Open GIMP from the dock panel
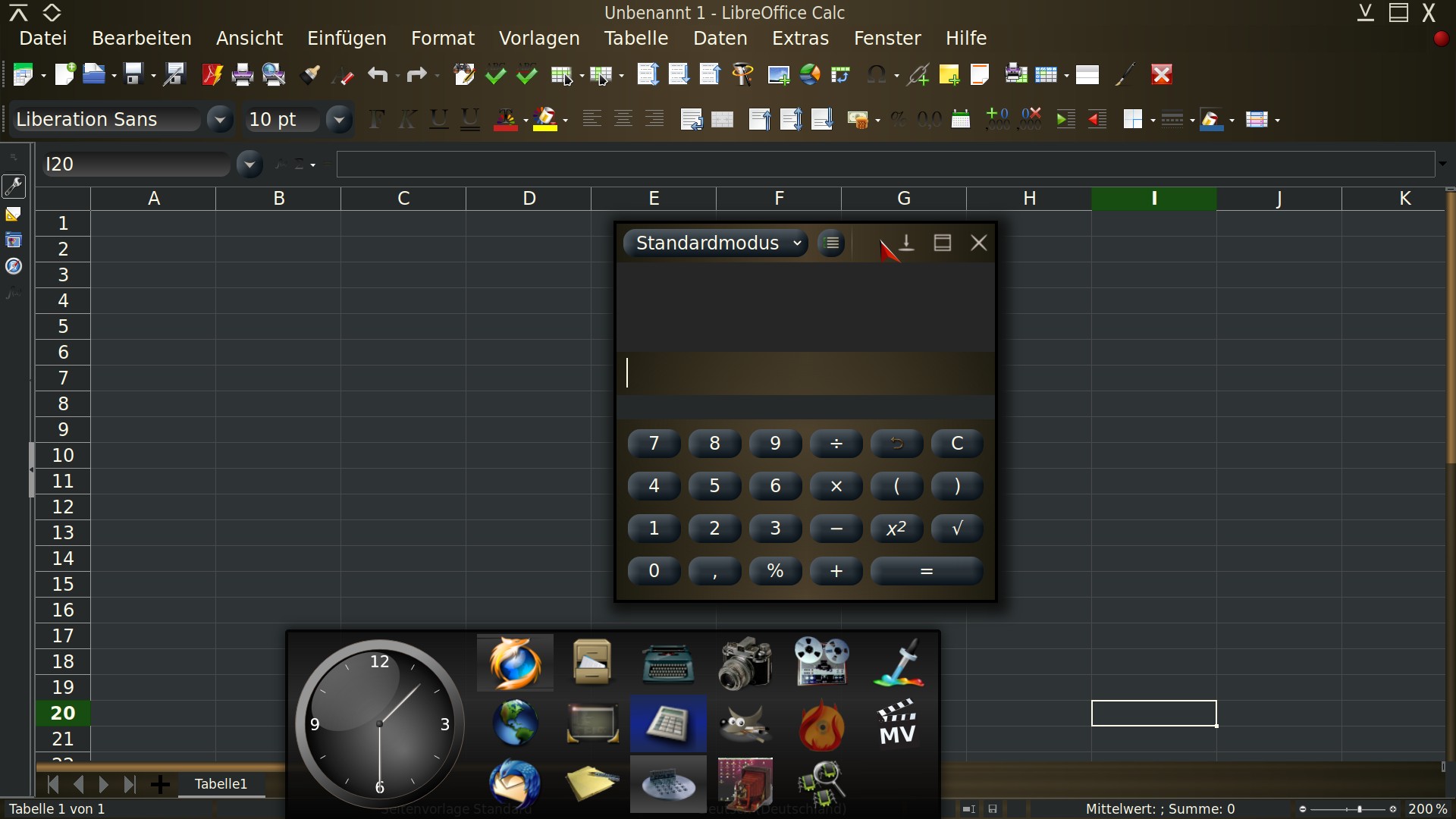The image size is (1456, 819). [745, 723]
